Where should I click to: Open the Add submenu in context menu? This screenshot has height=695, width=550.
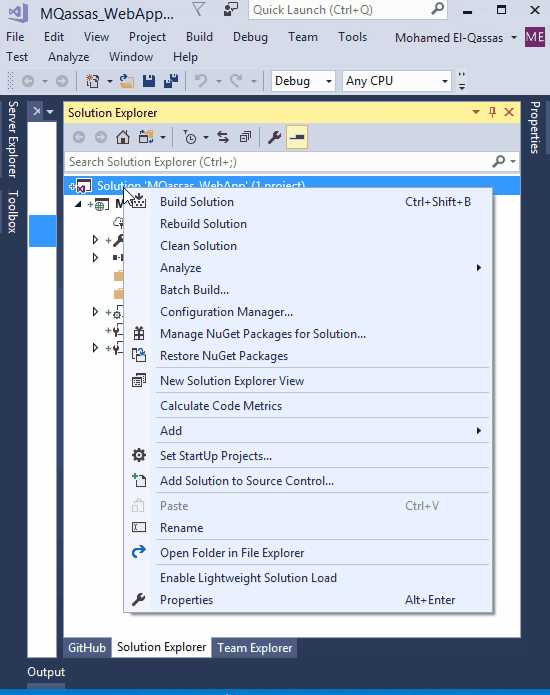(308, 431)
